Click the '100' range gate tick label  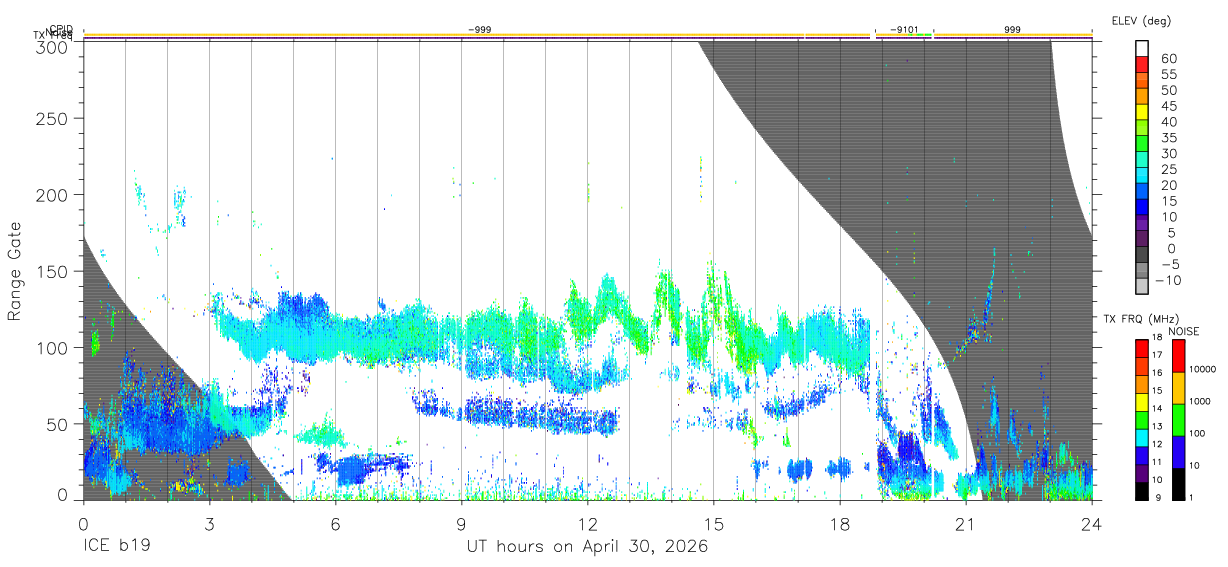(x=51, y=347)
